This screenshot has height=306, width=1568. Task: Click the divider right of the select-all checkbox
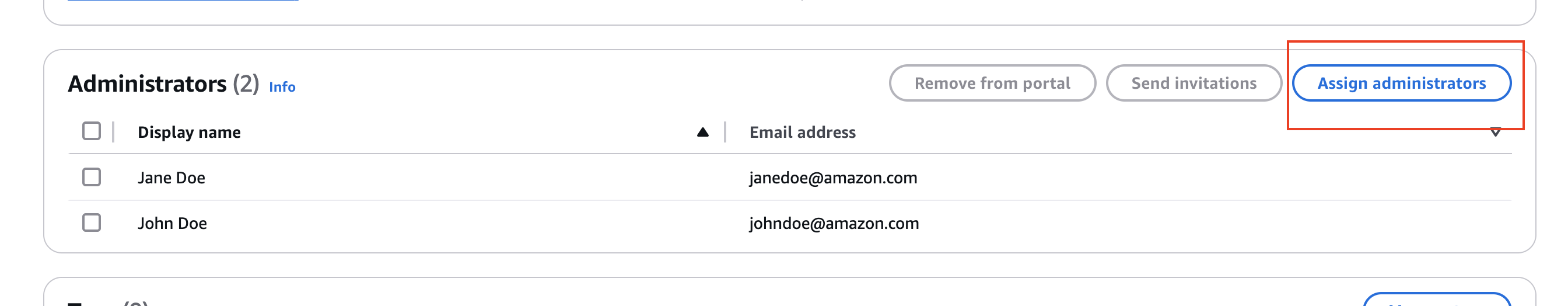click(x=113, y=131)
